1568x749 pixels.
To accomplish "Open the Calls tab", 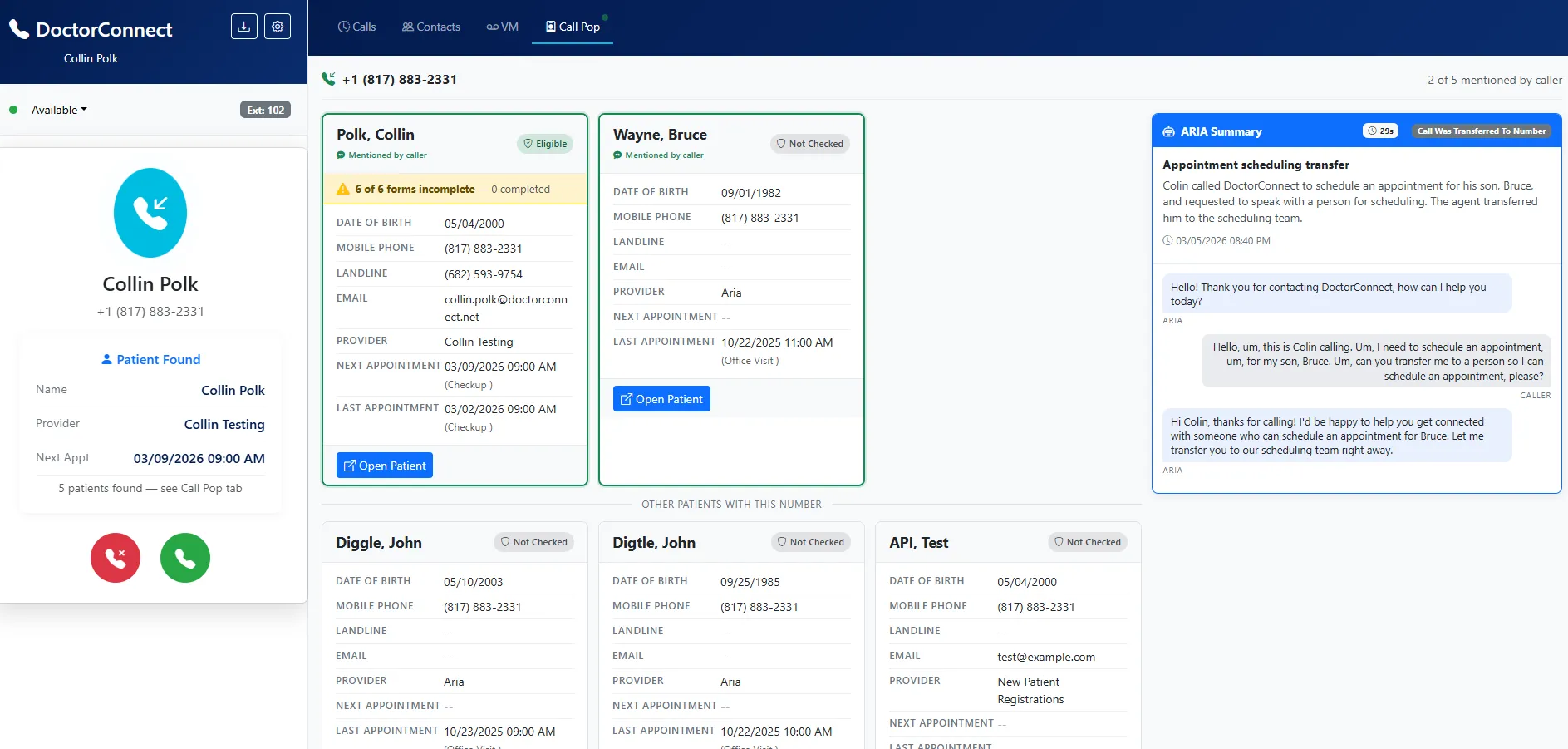I will (x=356, y=27).
